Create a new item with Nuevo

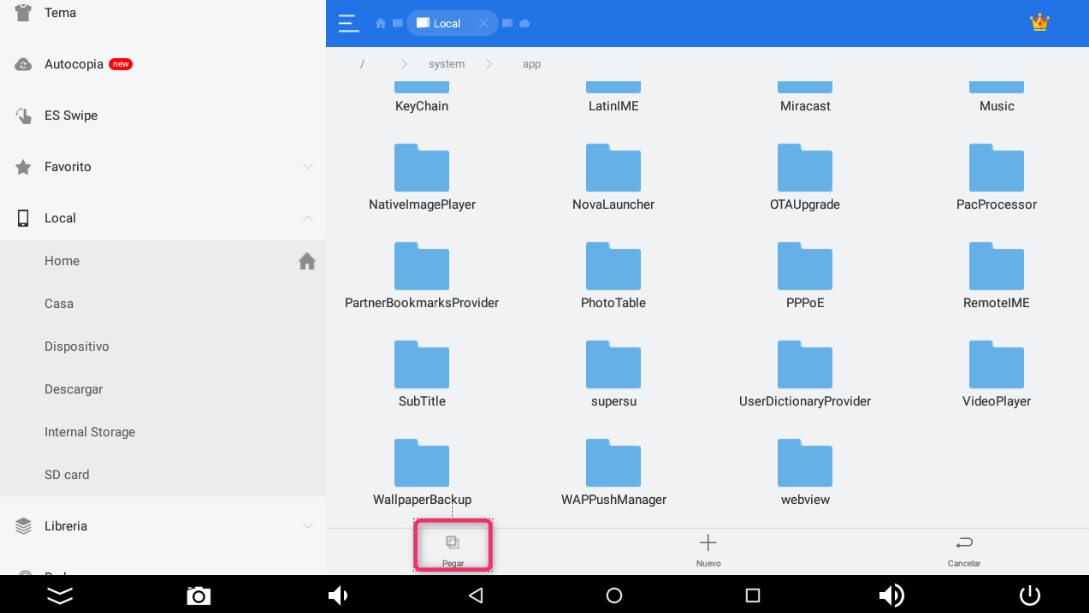[708, 548]
